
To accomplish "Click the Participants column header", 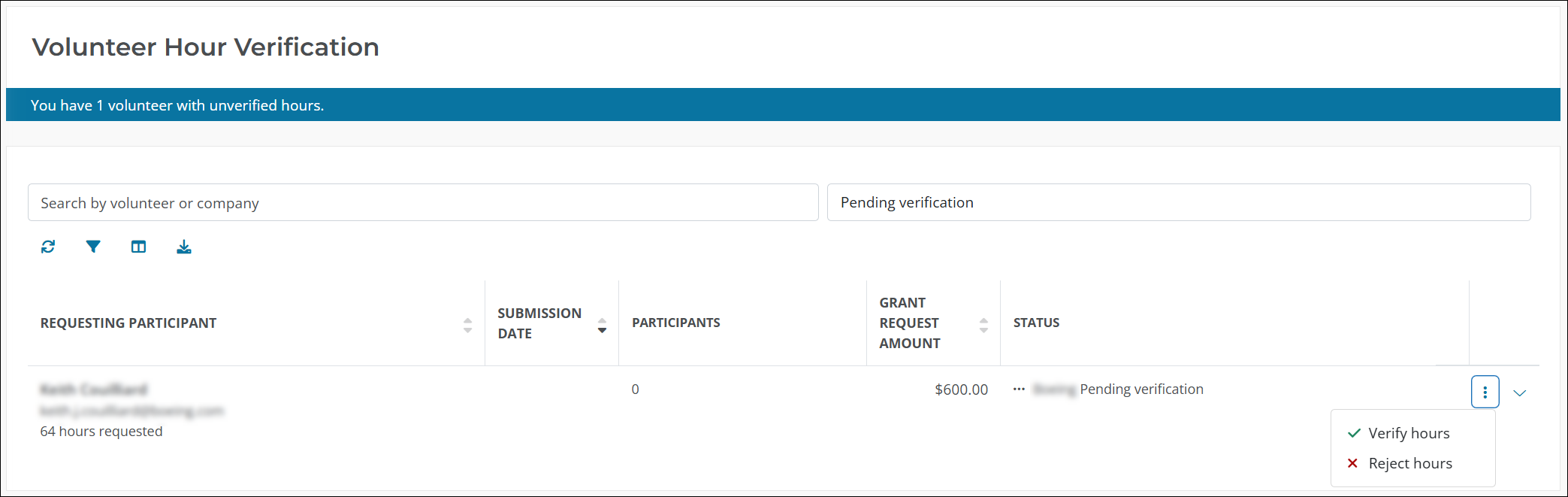I will [675, 323].
